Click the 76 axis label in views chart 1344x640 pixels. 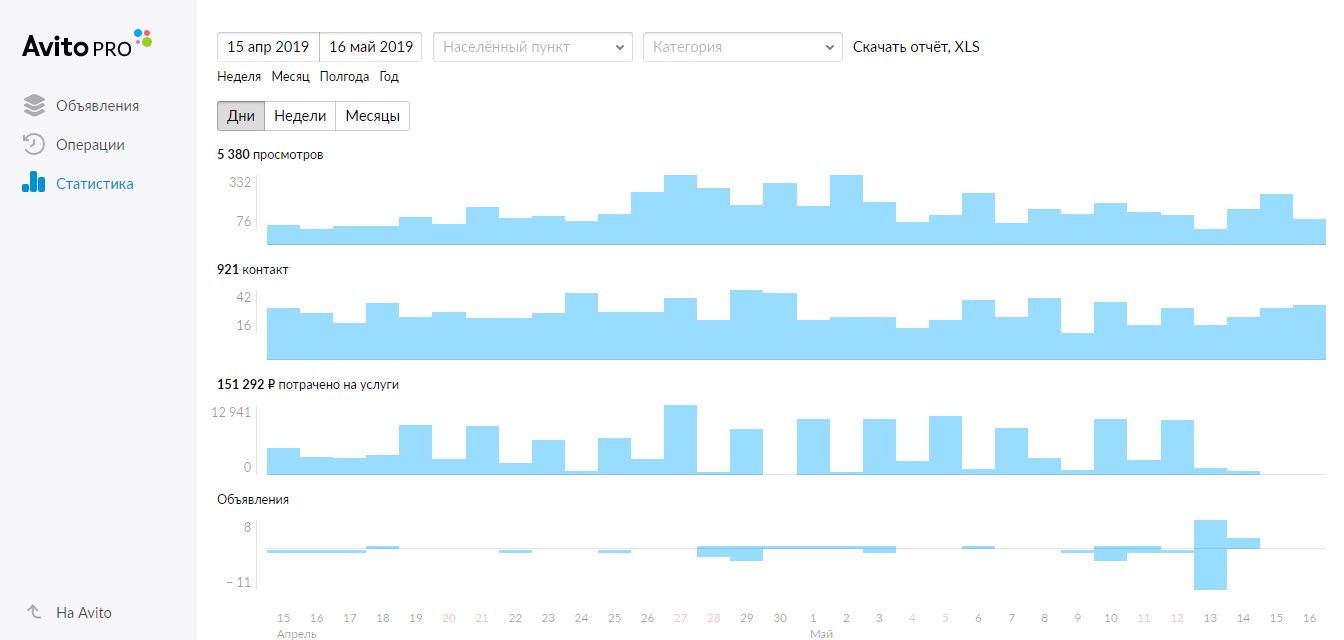click(x=244, y=222)
